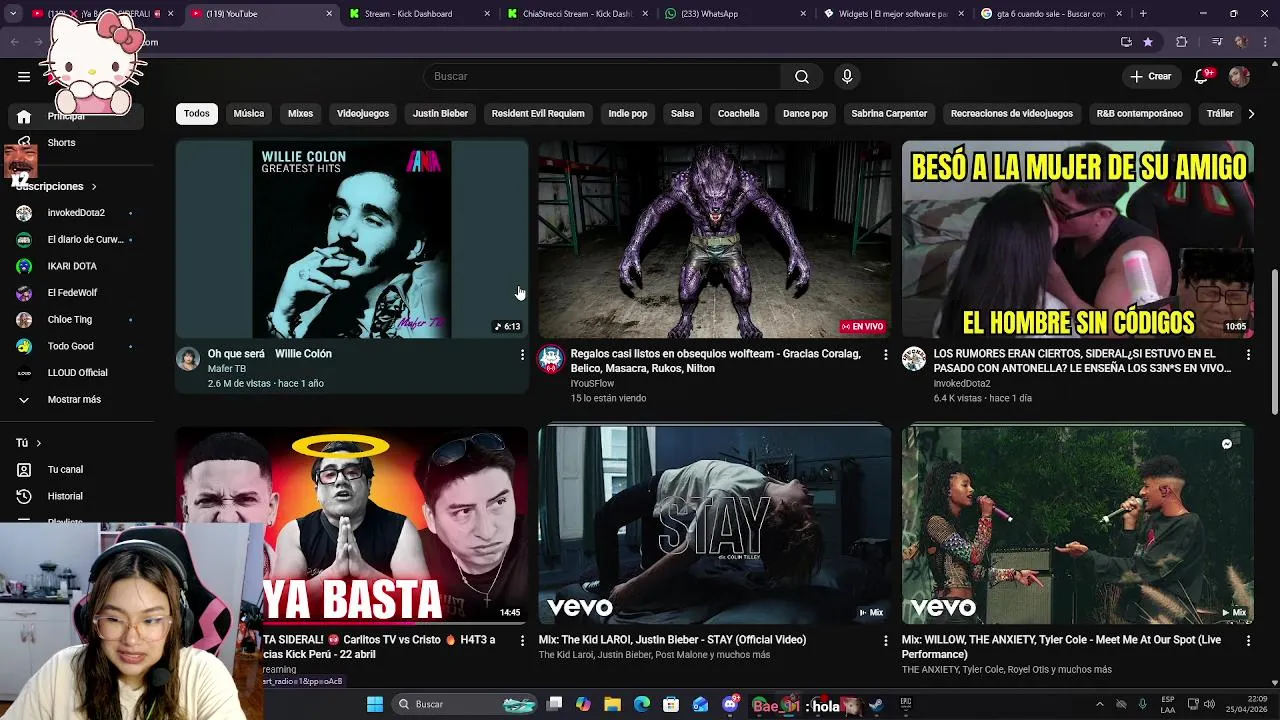Select the Videojuegos filter chip
This screenshot has width=1280, height=720.
363,113
